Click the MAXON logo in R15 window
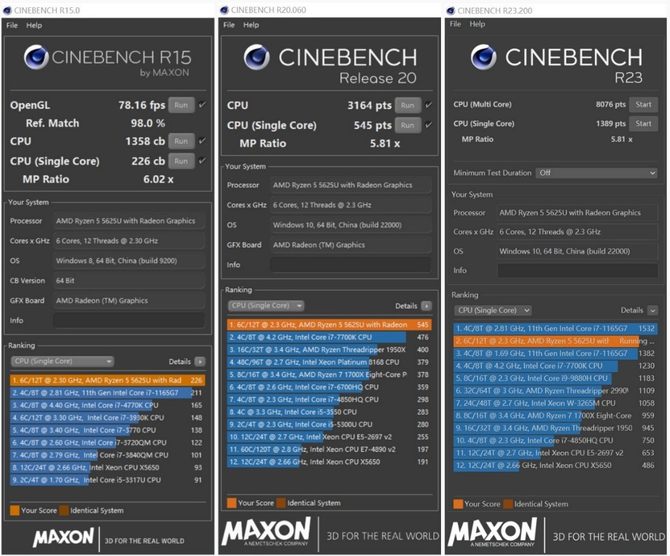 [64, 537]
